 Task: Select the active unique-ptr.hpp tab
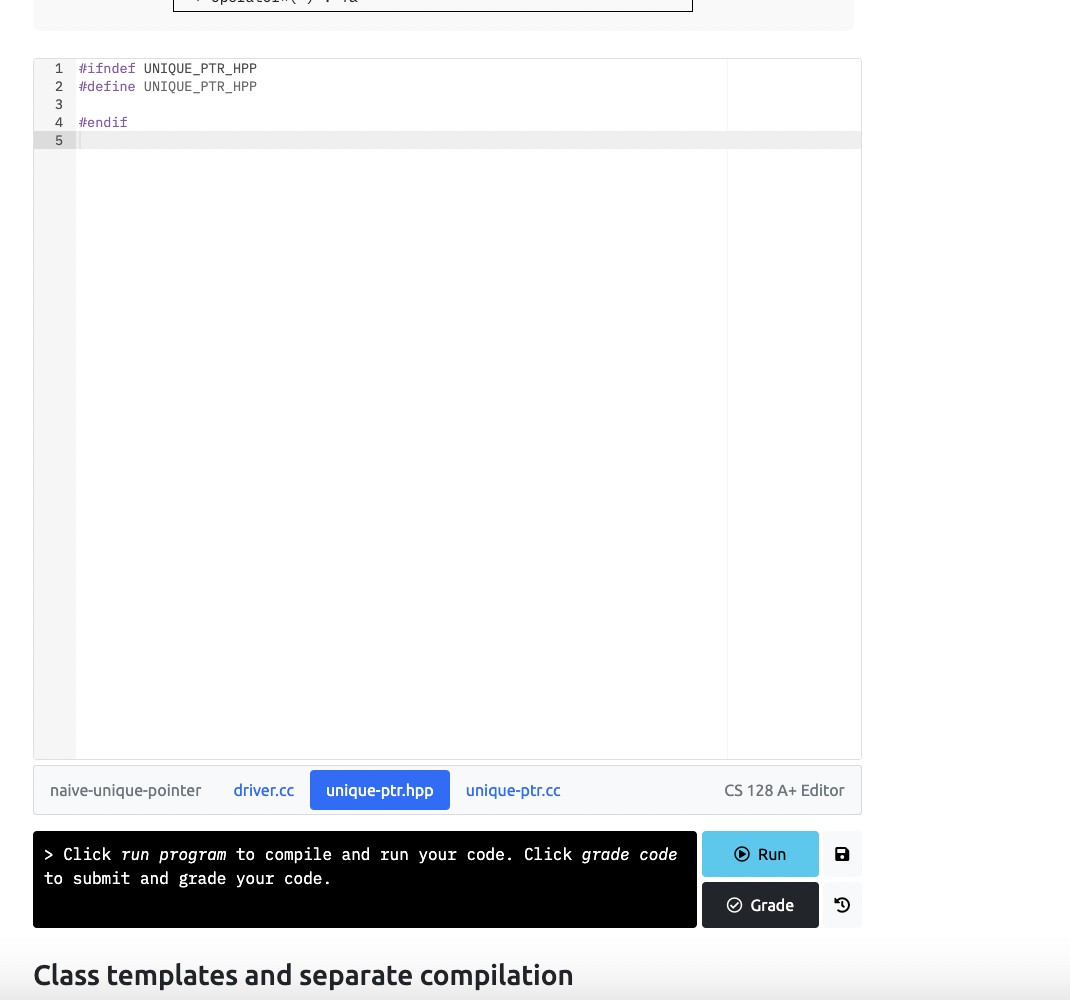[379, 790]
